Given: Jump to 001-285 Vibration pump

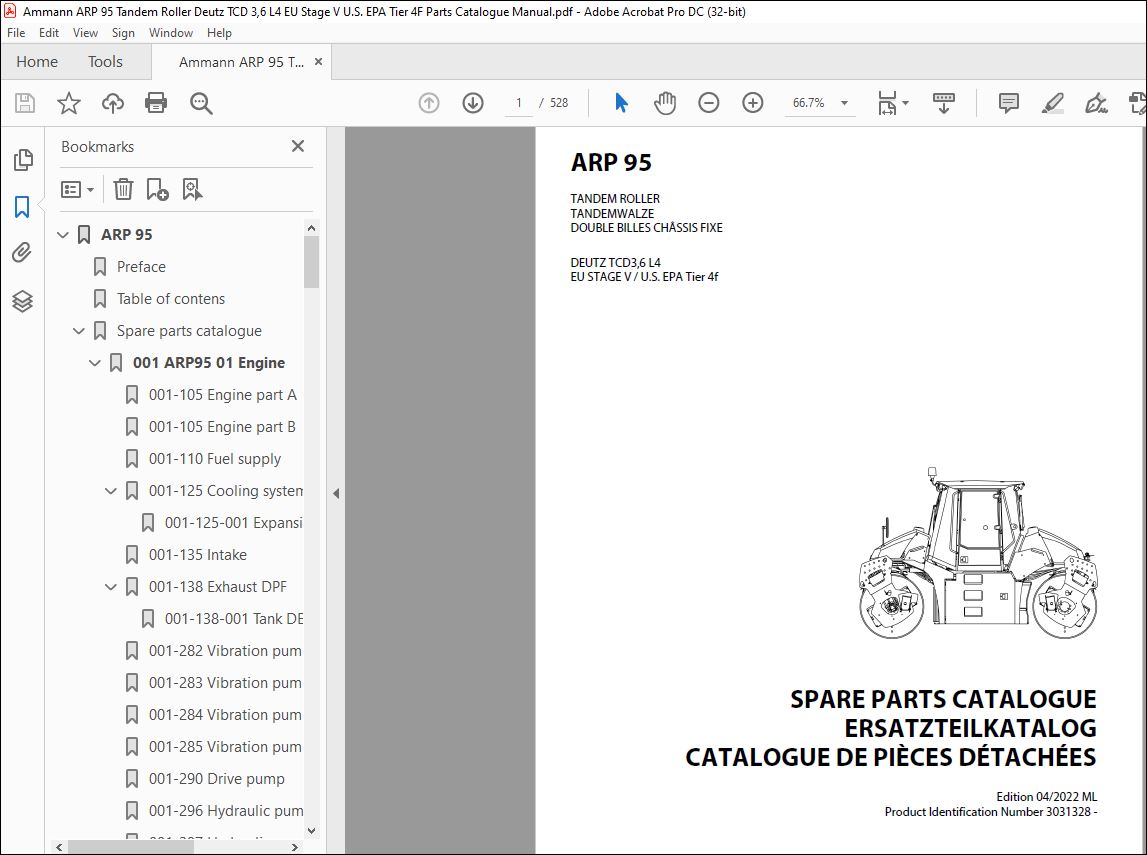Looking at the screenshot, I should (x=225, y=747).
